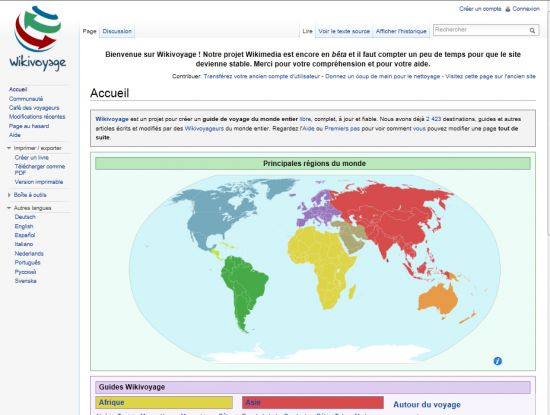Click the Aide link in the intro text
This screenshot has height=415, width=550.
[x=308, y=128]
